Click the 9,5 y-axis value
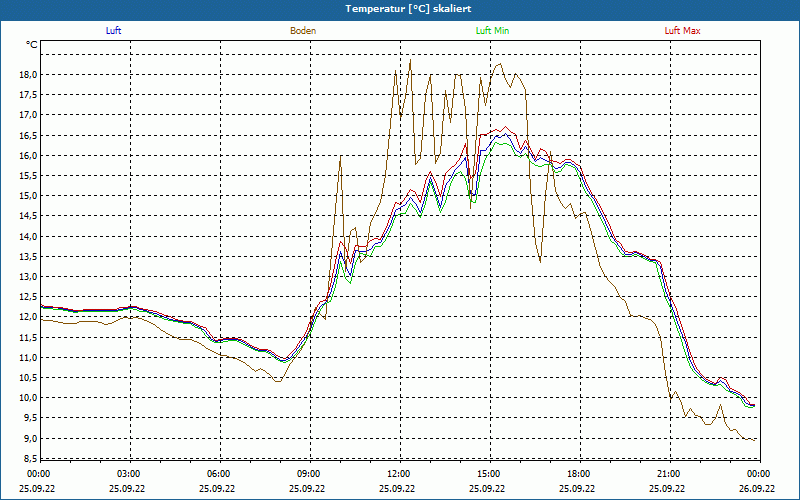Screen dimensions: 800x500 (x=31, y=418)
